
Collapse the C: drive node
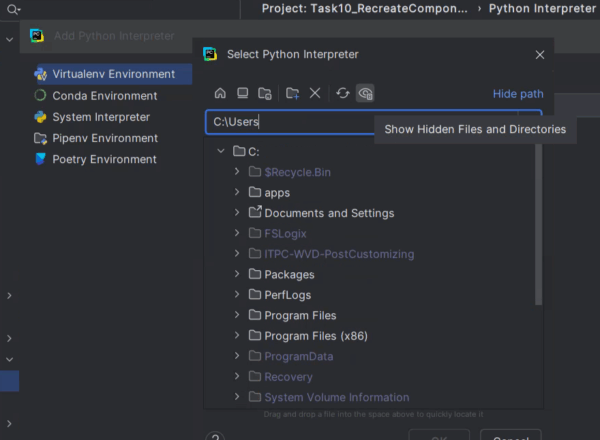(221, 151)
